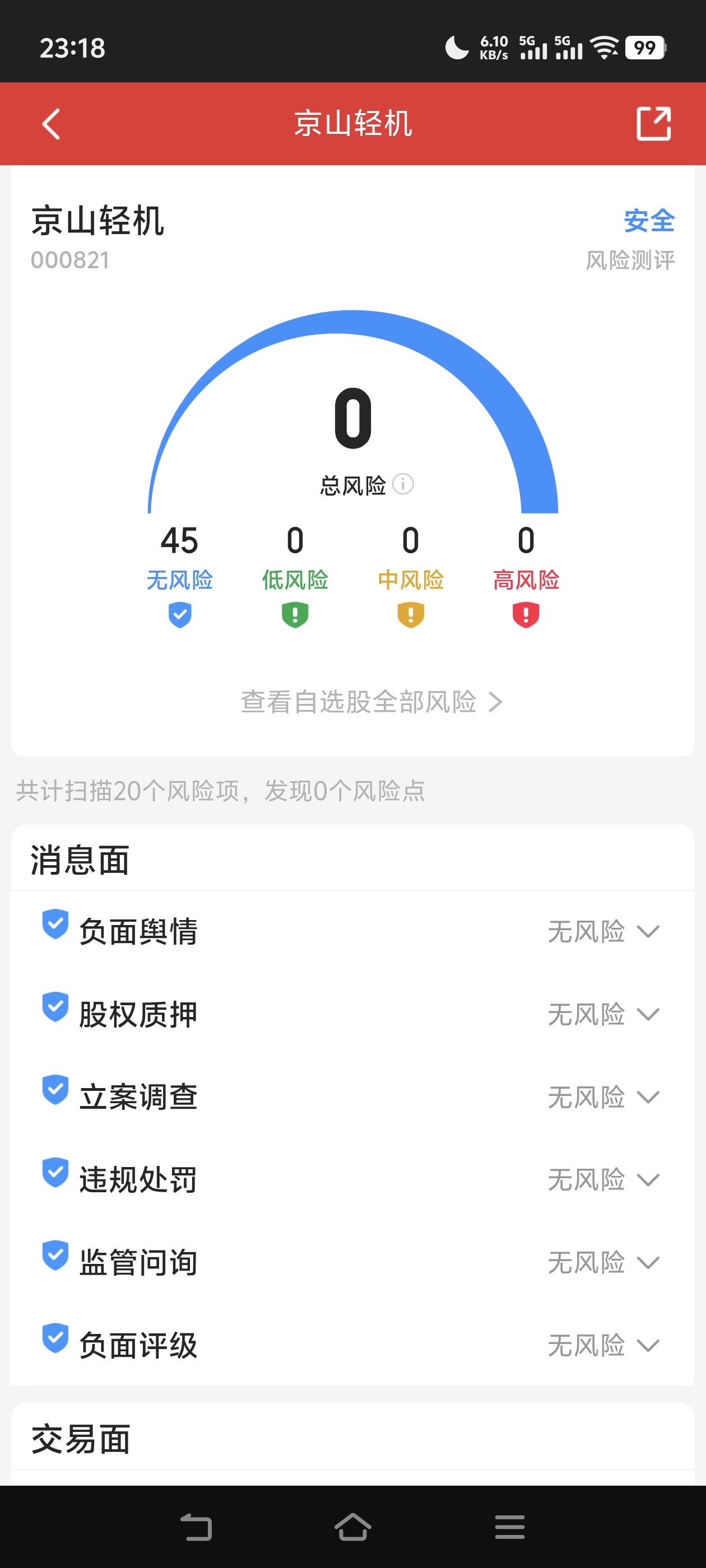Image resolution: width=706 pixels, height=1568 pixels.
Task: Tap the green 低风险 shield icon
Action: coord(295,615)
